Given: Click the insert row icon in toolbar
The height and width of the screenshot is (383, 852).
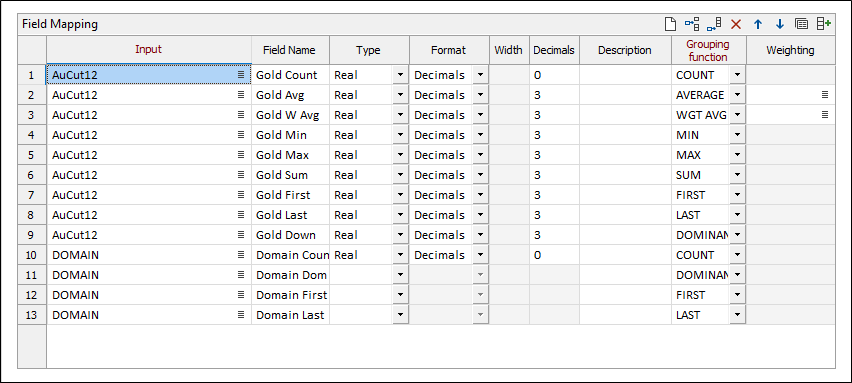Looking at the screenshot, I should pos(692,24).
